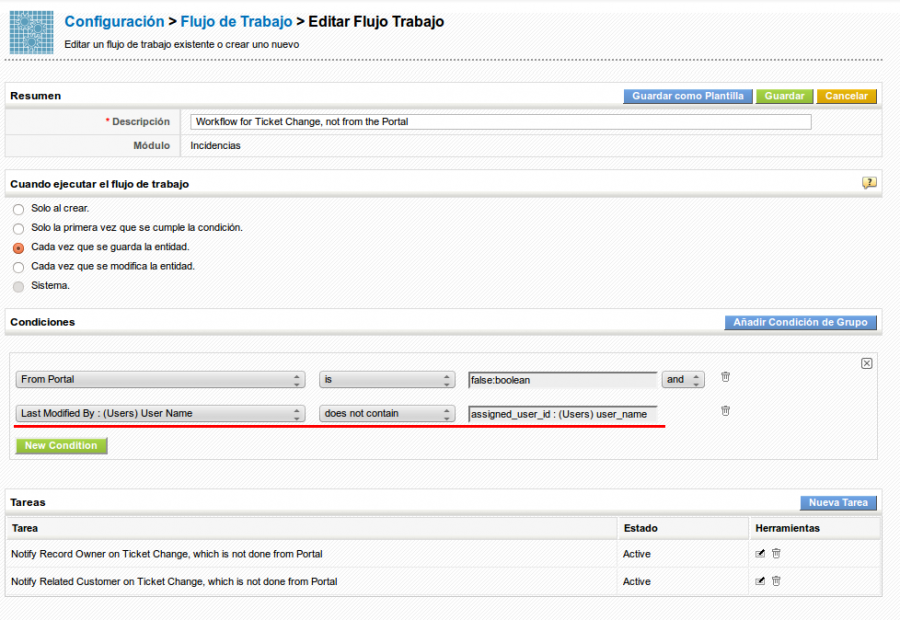The height and width of the screenshot is (620, 900).
Task: Close the condition group with X icon
Action: [867, 363]
